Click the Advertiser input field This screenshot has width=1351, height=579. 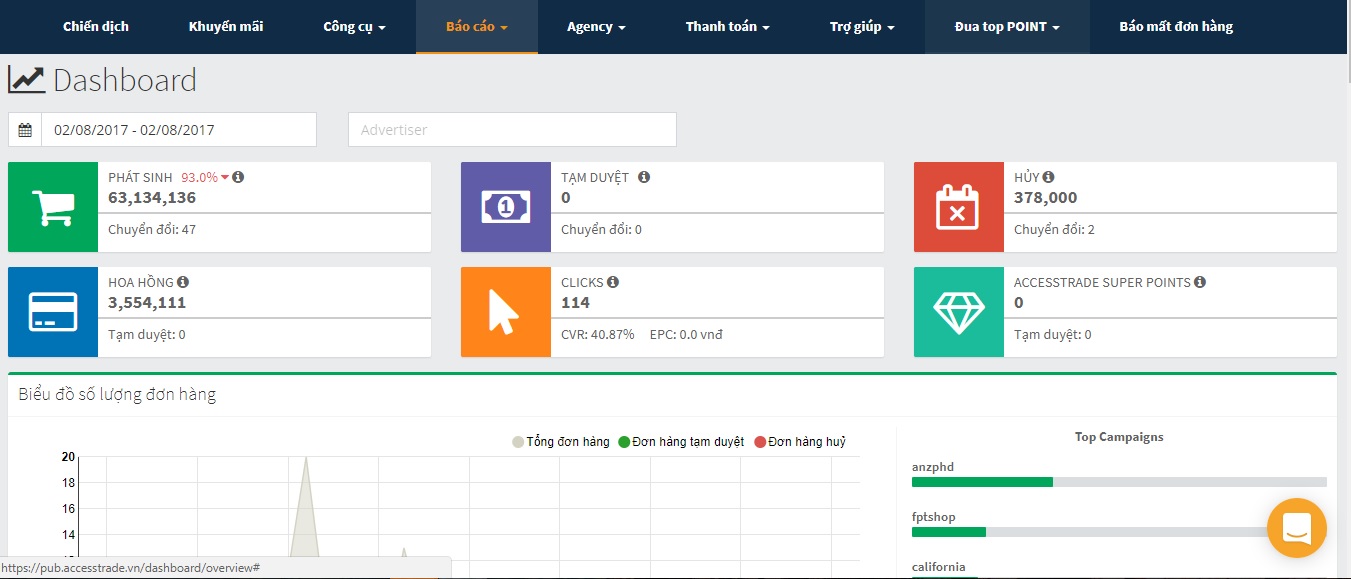pyautogui.click(x=511, y=129)
